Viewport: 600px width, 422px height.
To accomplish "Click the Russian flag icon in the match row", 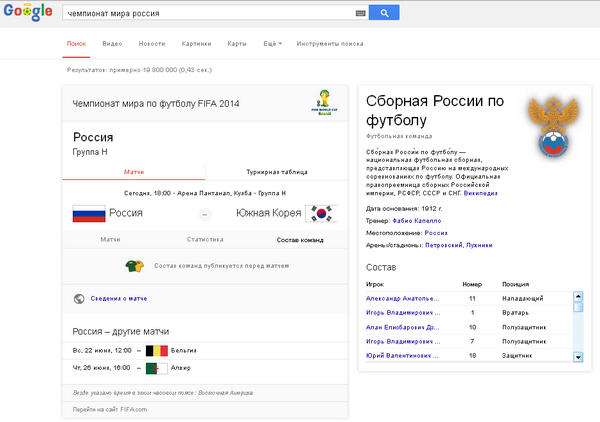I will [89, 213].
